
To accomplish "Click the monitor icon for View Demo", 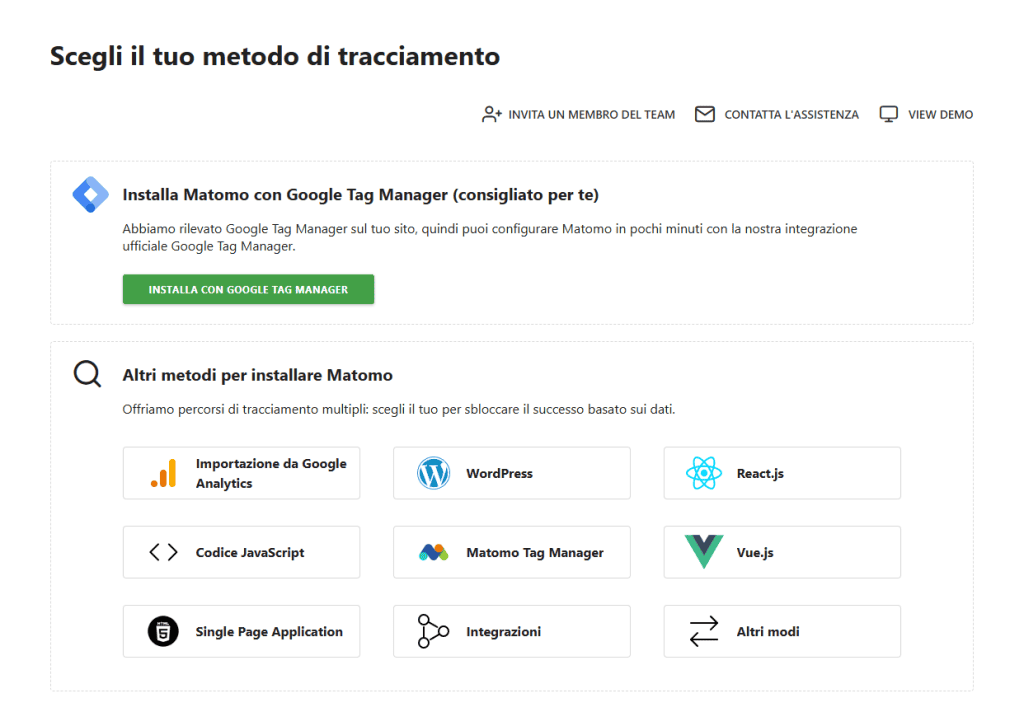I will (x=889, y=114).
